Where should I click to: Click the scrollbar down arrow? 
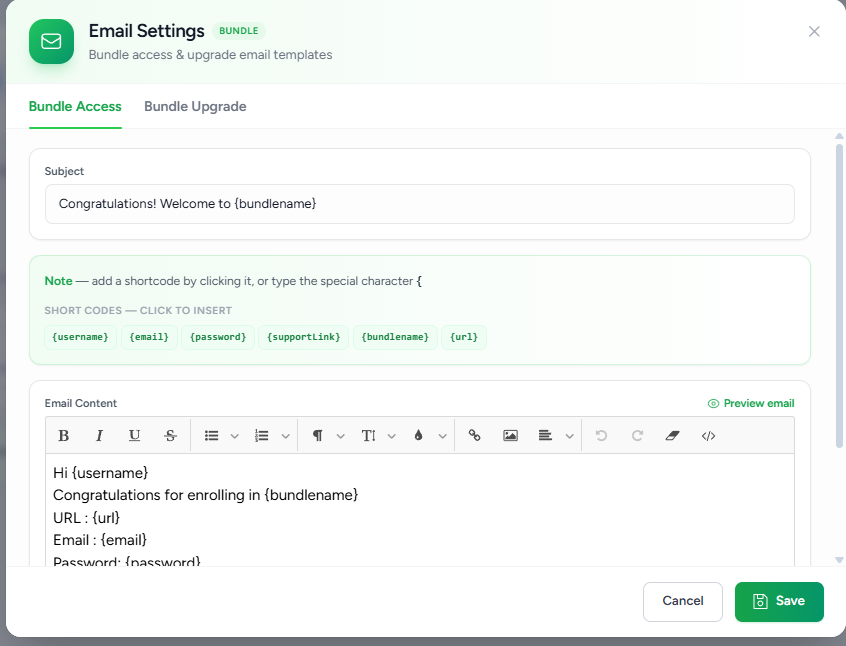839,560
